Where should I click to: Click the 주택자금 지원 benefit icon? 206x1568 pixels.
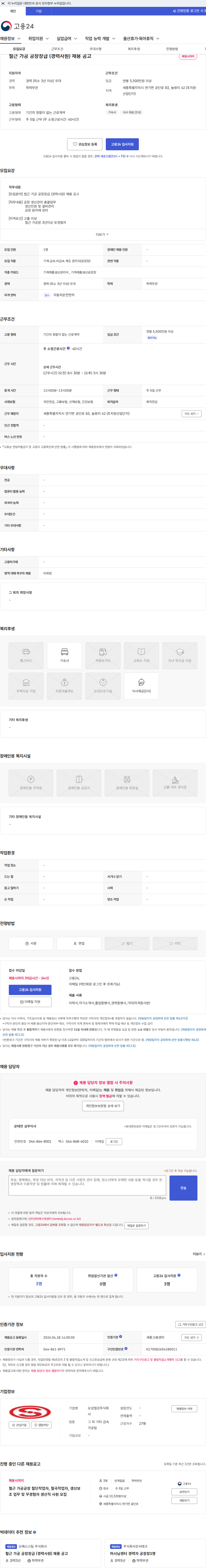(26, 686)
